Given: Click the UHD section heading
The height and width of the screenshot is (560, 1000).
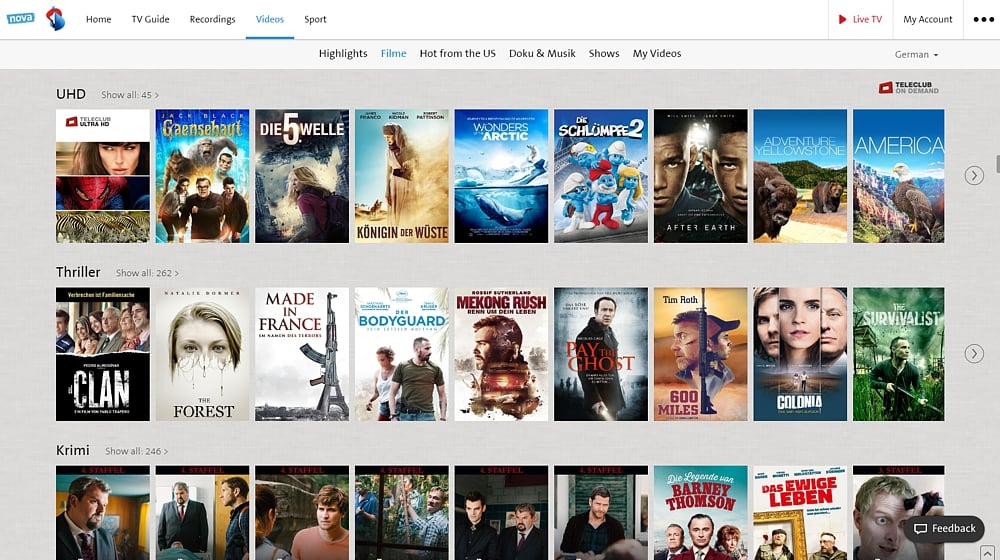Looking at the screenshot, I should (71, 94).
